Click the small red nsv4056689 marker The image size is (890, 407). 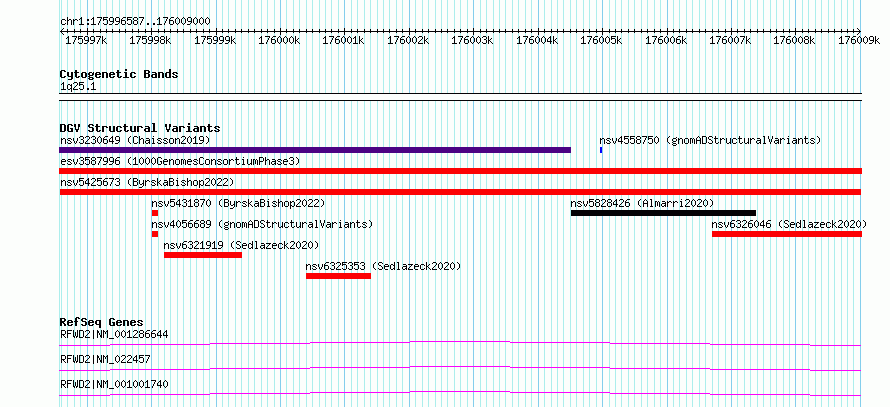pos(154,234)
